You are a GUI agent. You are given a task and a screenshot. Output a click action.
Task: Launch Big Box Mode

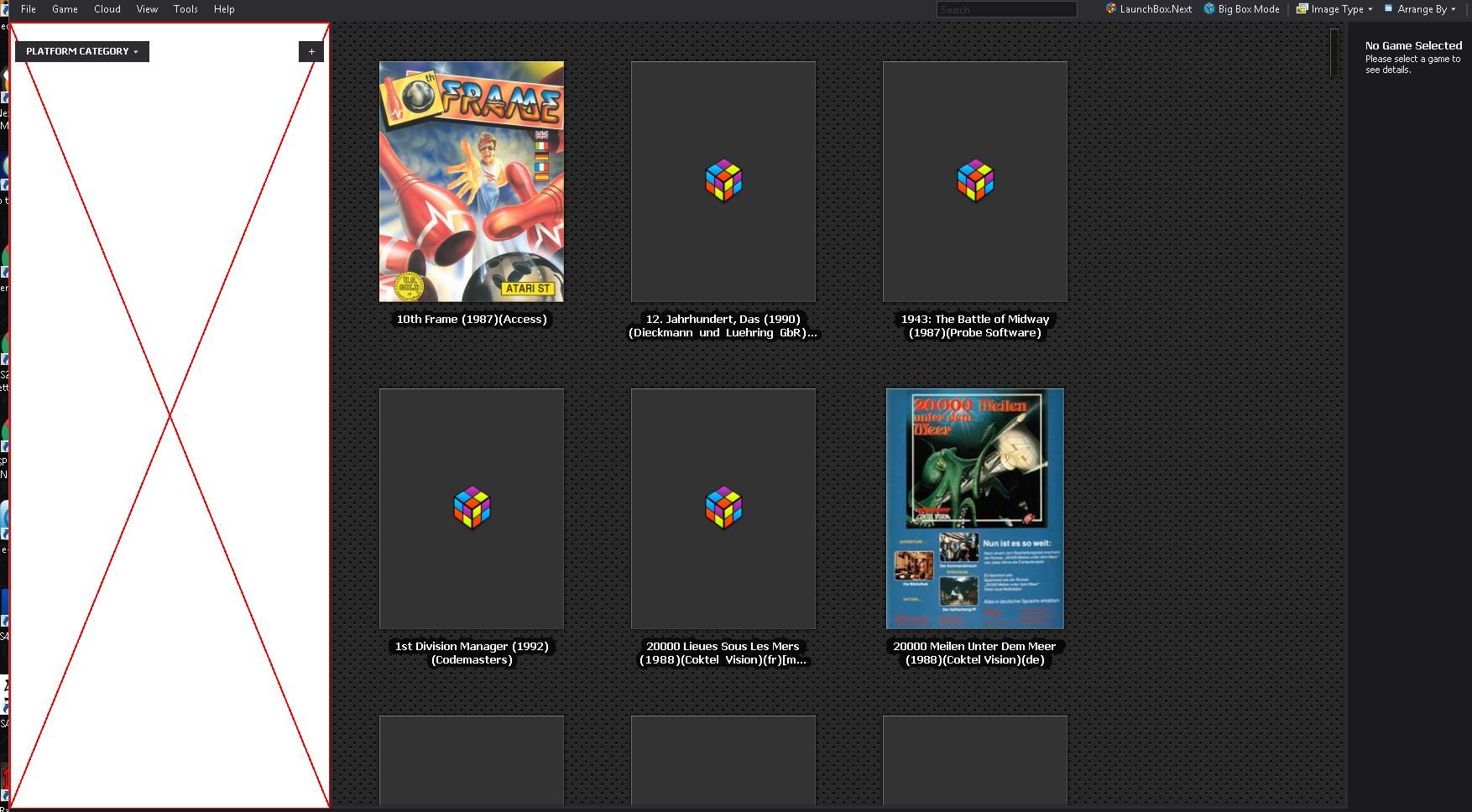pos(1242,9)
